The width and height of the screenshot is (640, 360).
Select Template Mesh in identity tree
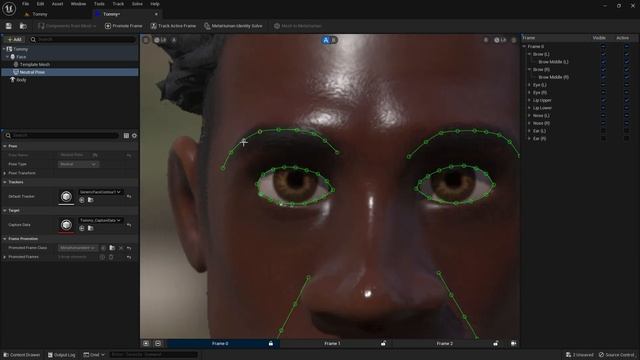35,64
